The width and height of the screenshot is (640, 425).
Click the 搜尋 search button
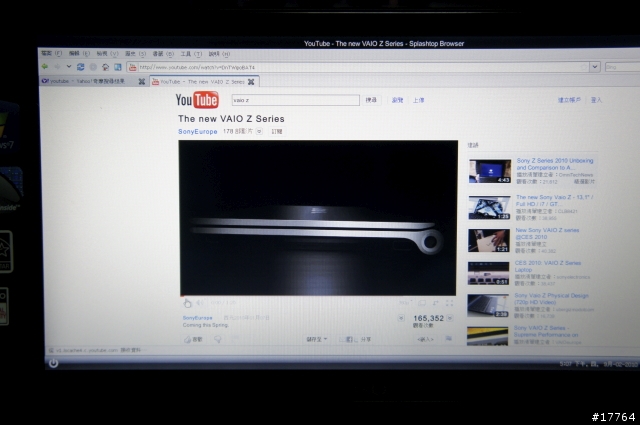tap(371, 100)
